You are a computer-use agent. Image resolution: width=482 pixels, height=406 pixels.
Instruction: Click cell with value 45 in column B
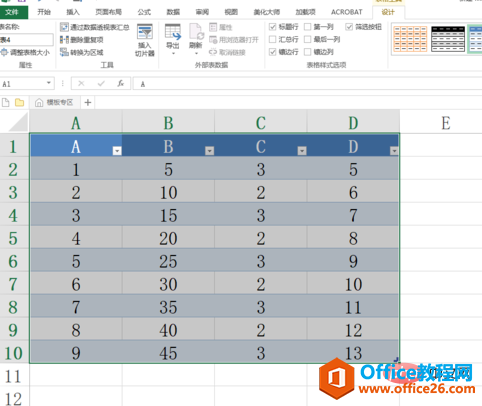click(168, 353)
